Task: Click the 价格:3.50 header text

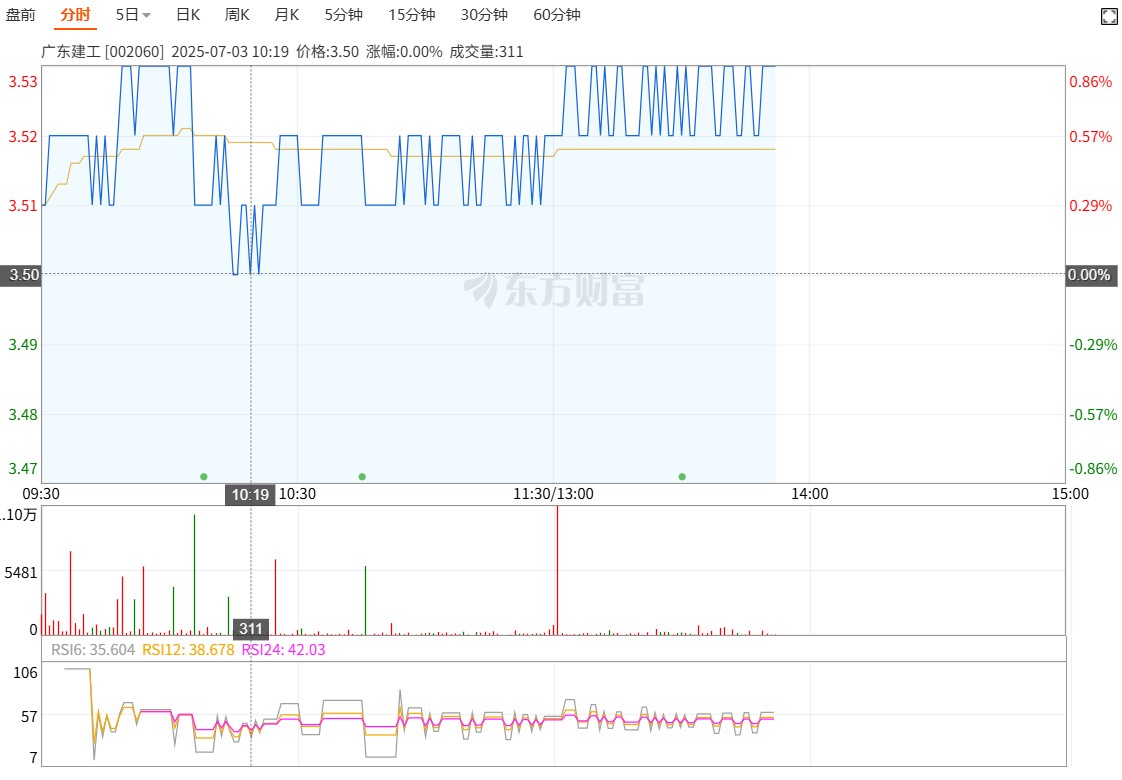Action: pyautogui.click(x=327, y=52)
